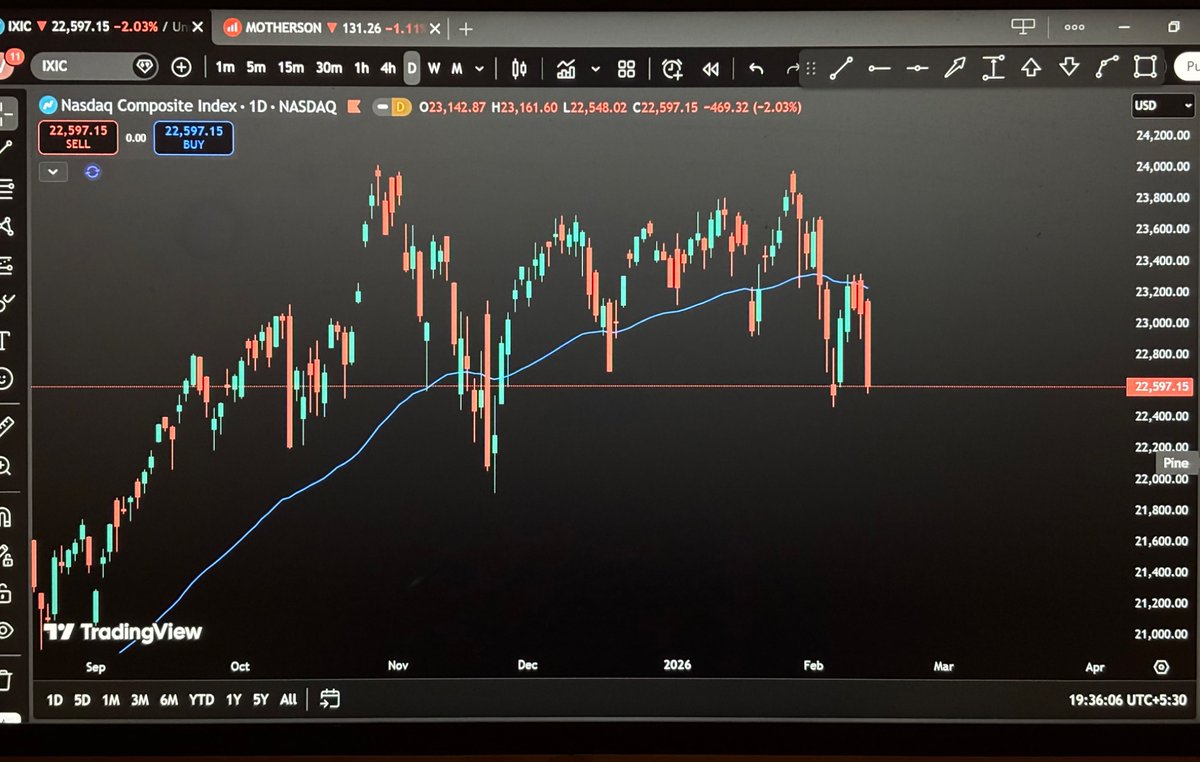This screenshot has width=1200, height=762.
Task: Open the emoji icons tool in sidebar
Action: pos(6,379)
